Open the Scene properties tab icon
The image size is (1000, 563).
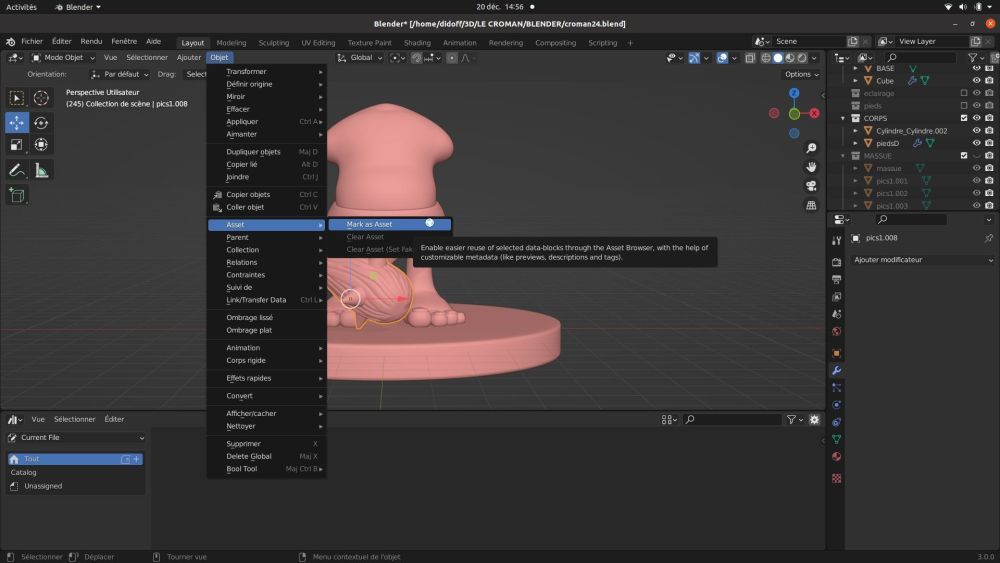point(836,314)
